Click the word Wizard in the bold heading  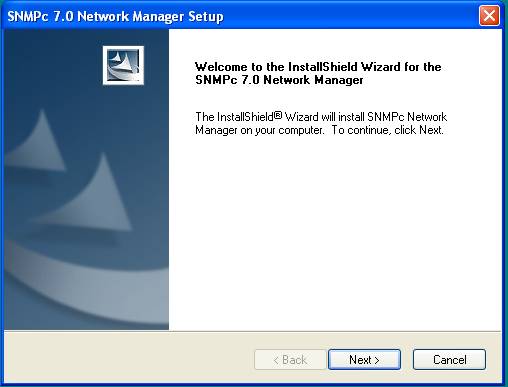(381, 67)
